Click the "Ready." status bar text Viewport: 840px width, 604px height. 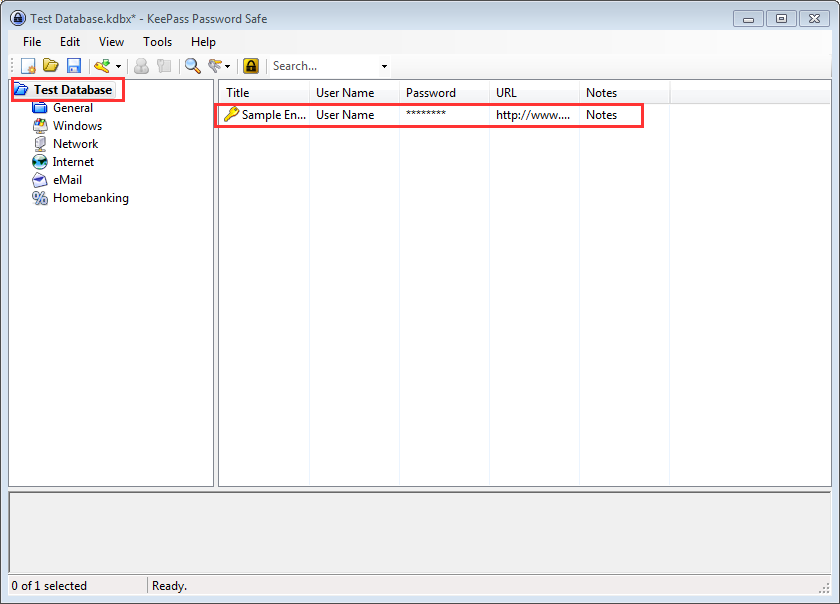pos(169,586)
